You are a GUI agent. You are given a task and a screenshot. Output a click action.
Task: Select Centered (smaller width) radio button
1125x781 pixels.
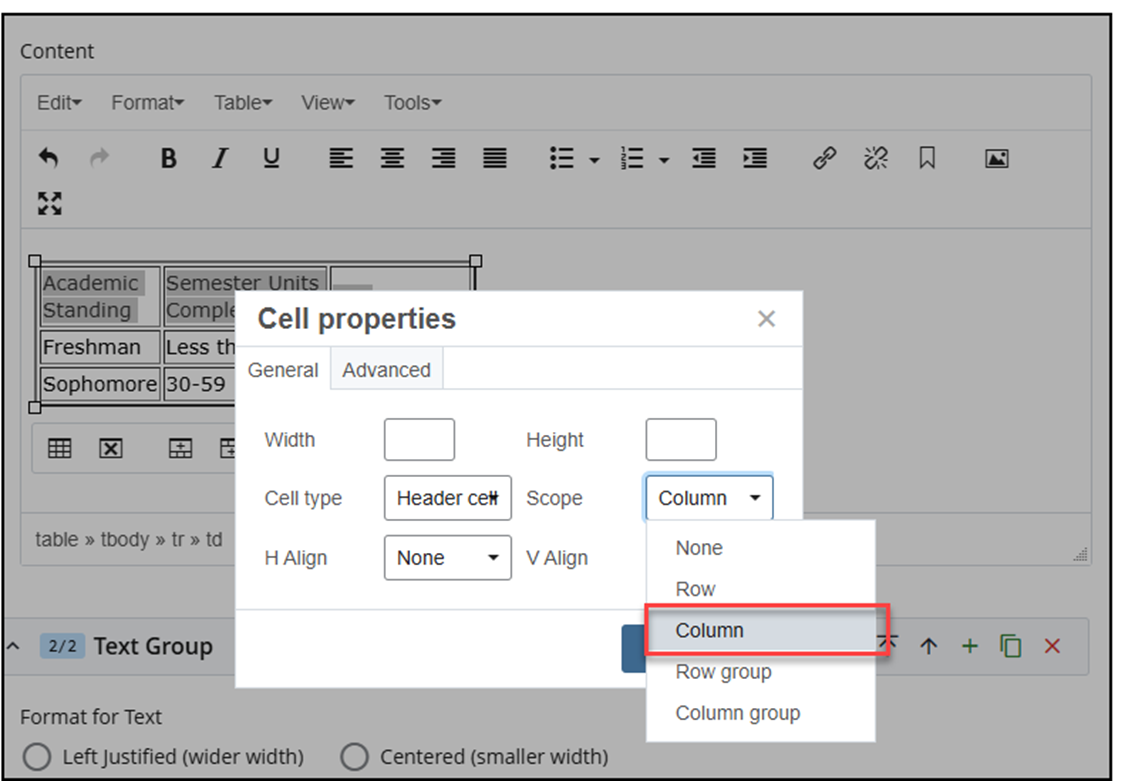(354, 757)
